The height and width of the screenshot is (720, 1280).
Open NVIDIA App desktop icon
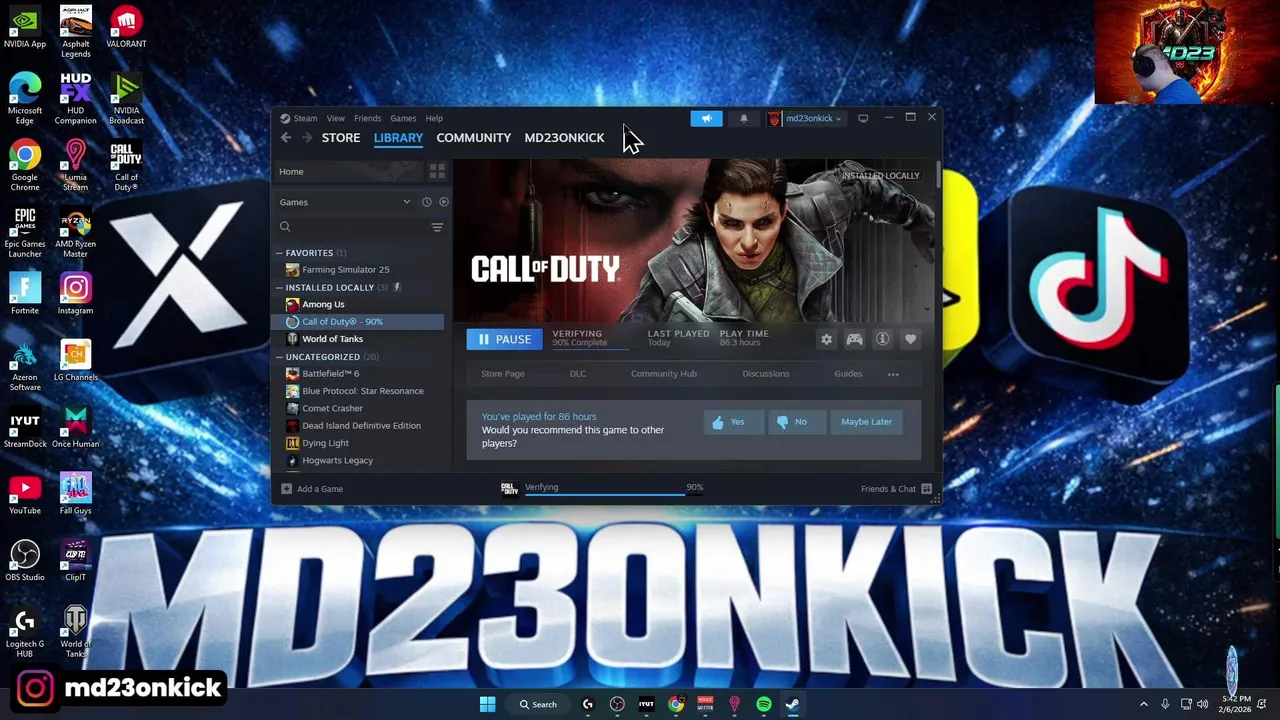coord(25,27)
